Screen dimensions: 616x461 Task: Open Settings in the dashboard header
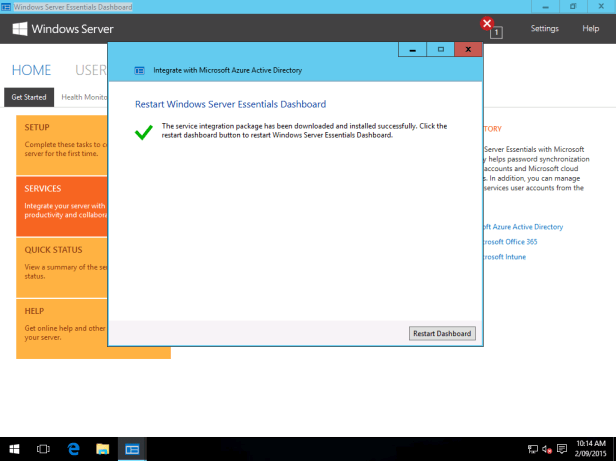click(x=544, y=29)
